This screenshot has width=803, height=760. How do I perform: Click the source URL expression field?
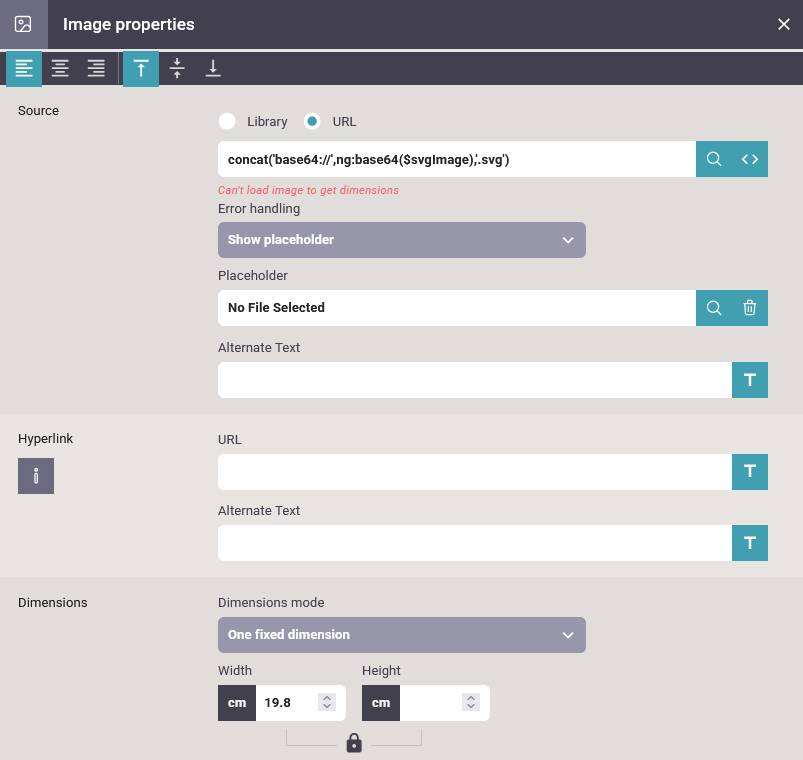point(456,159)
